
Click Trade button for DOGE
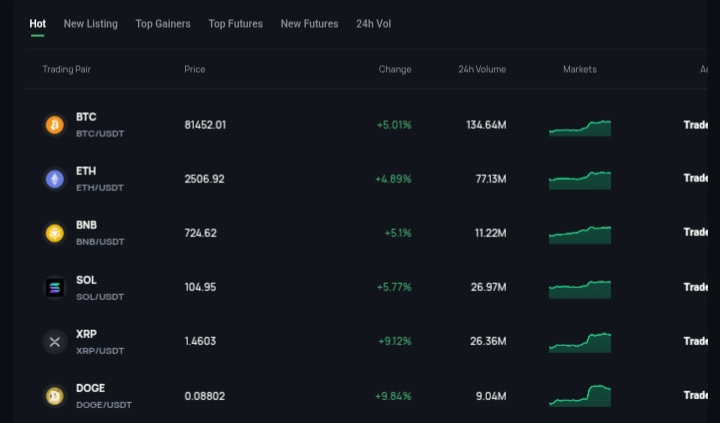click(695, 395)
